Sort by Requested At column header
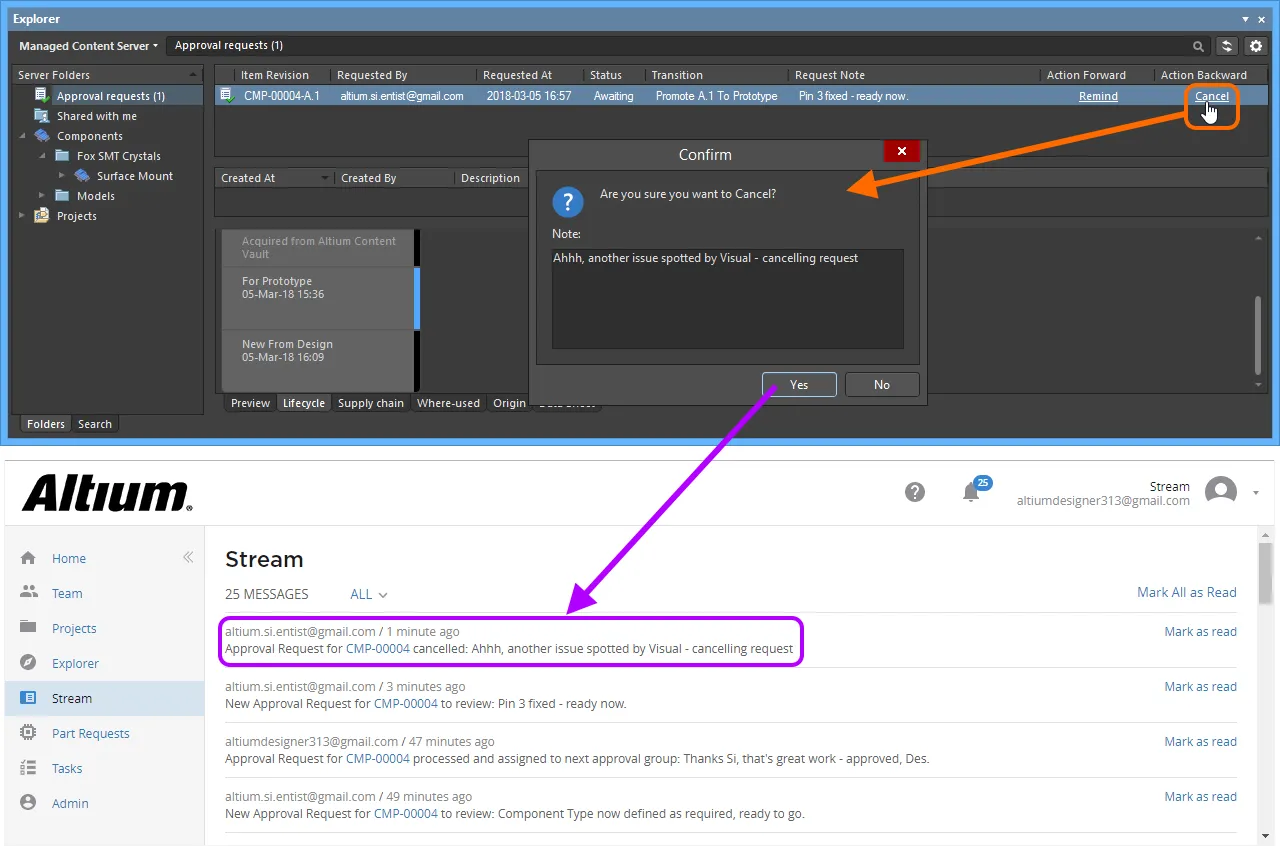 coord(517,75)
